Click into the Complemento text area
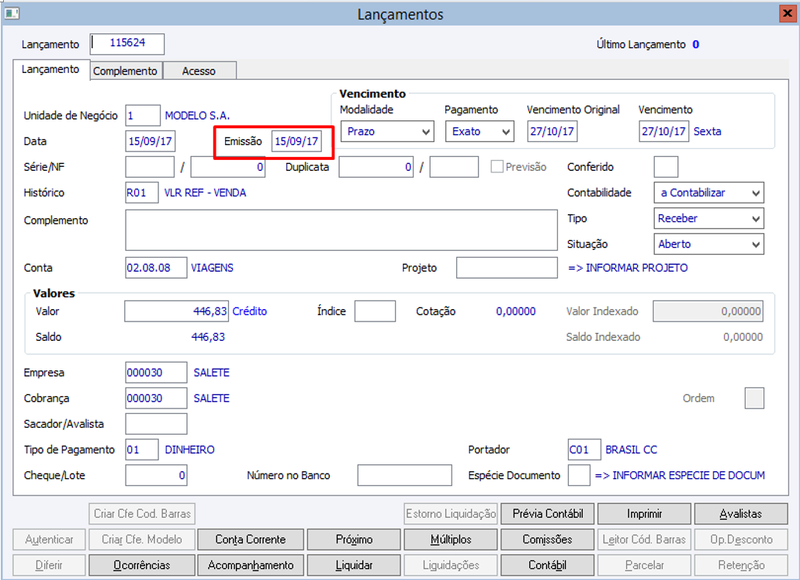Screen dimensions: 800x580 click(341, 230)
